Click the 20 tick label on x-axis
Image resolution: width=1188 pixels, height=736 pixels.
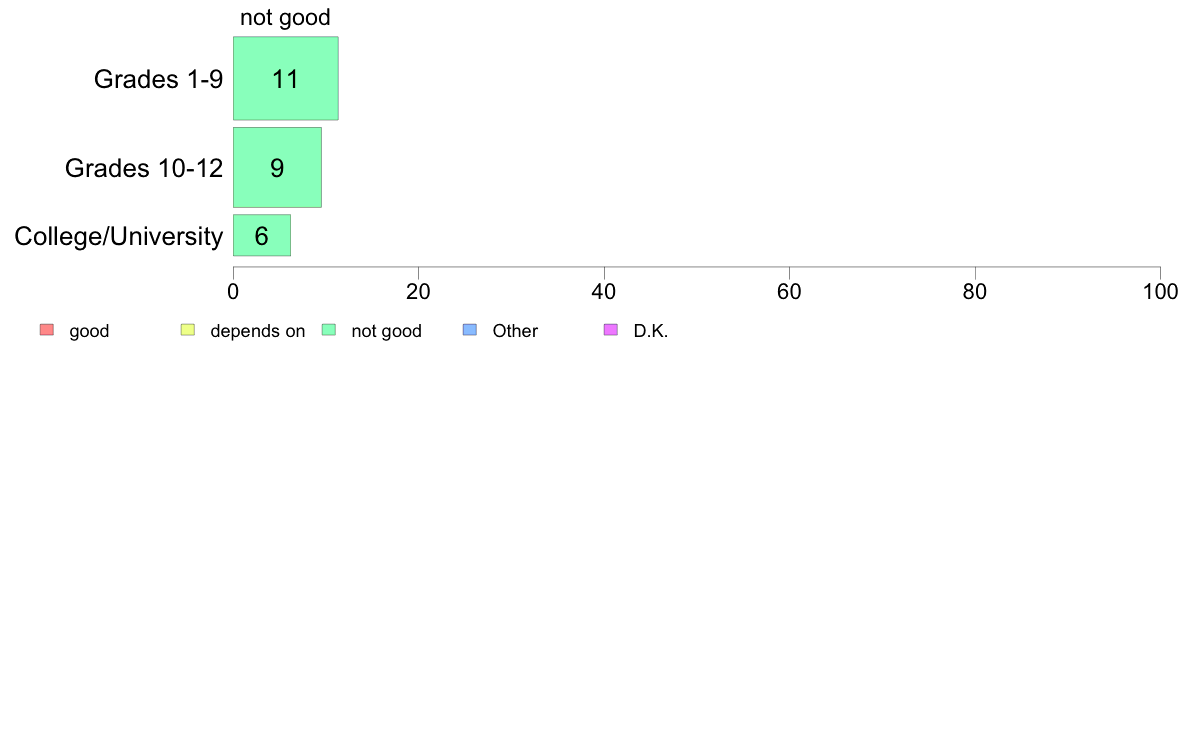coord(418,292)
